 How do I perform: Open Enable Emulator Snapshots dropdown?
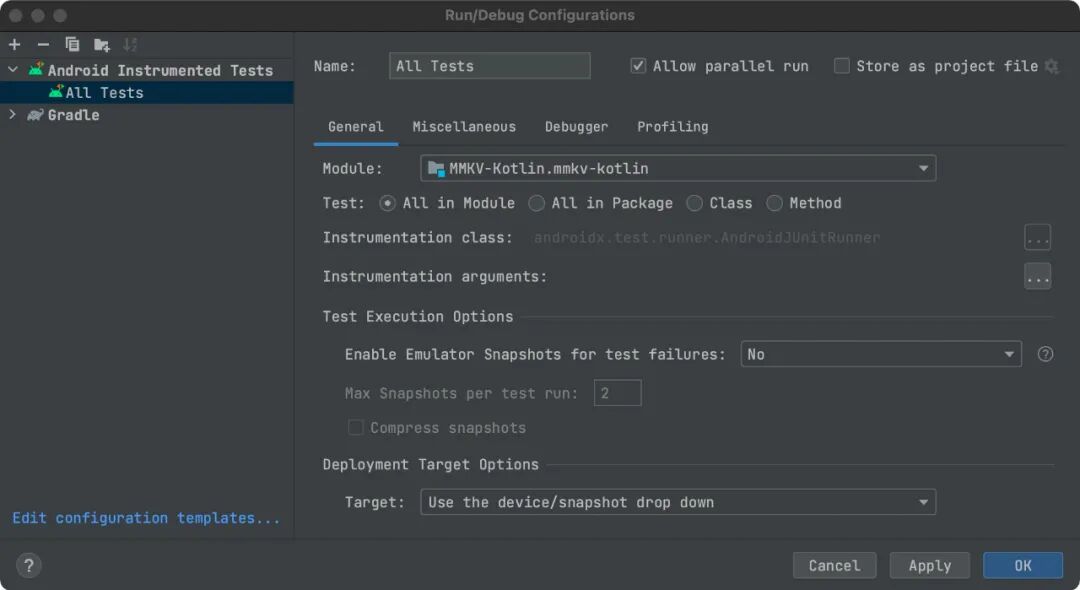click(881, 354)
